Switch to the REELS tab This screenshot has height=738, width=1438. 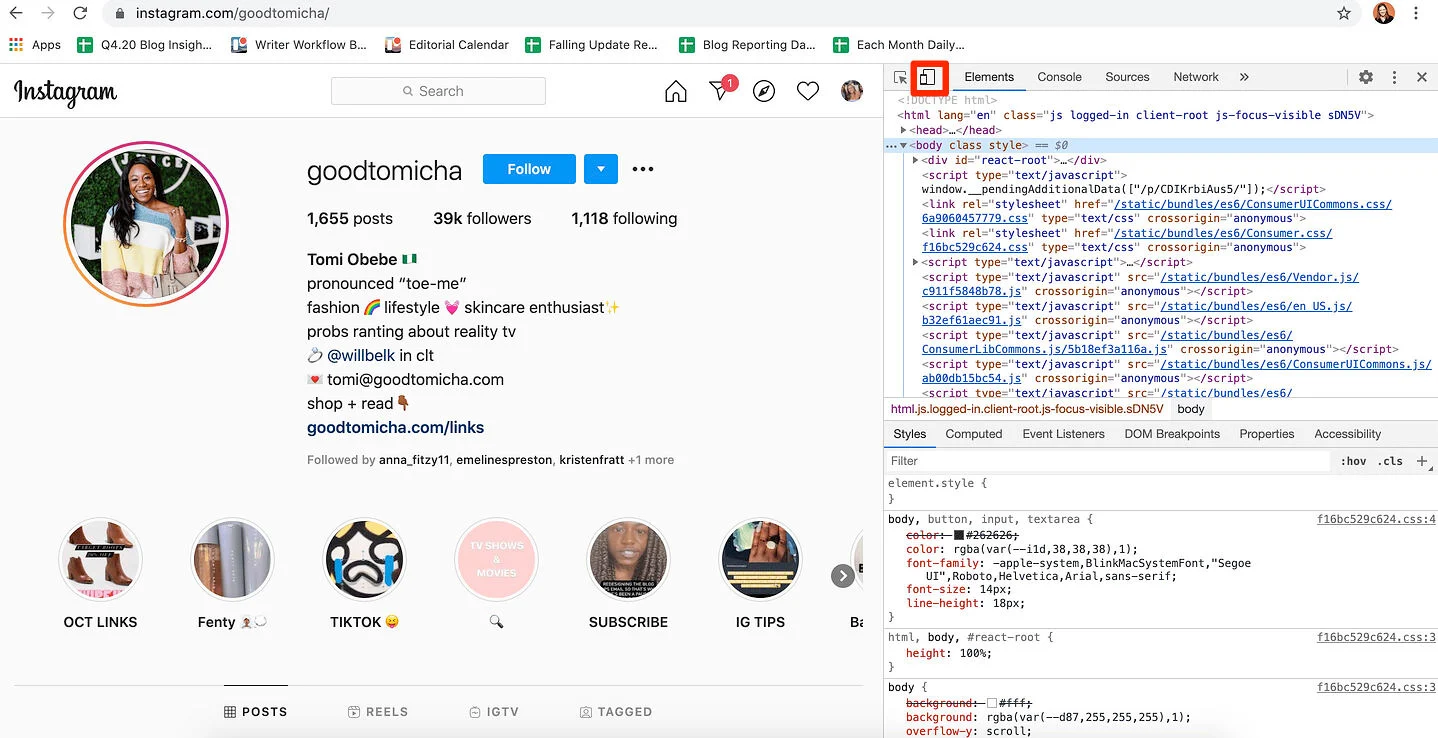click(378, 712)
